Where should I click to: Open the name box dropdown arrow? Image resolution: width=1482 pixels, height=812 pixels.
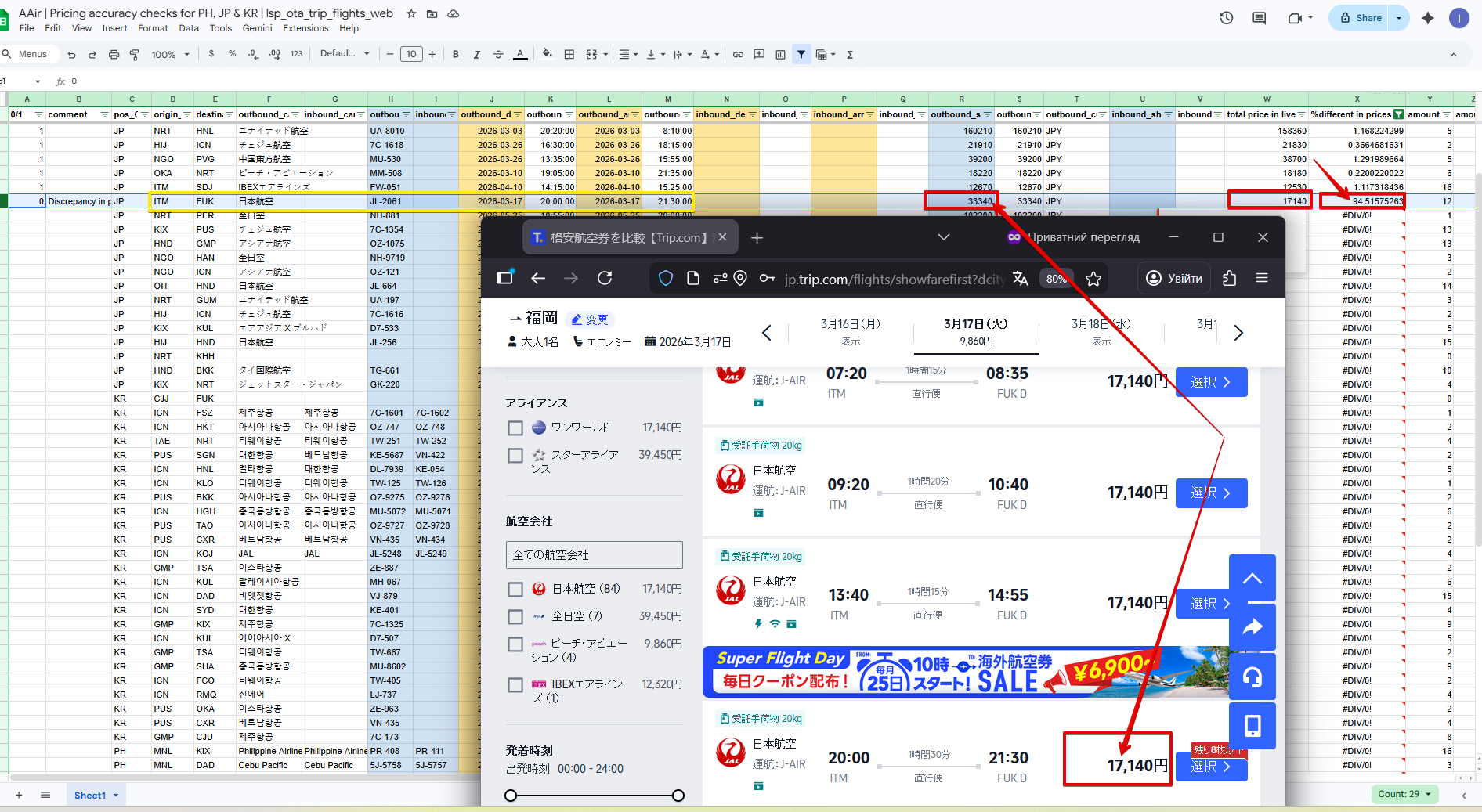(x=38, y=81)
